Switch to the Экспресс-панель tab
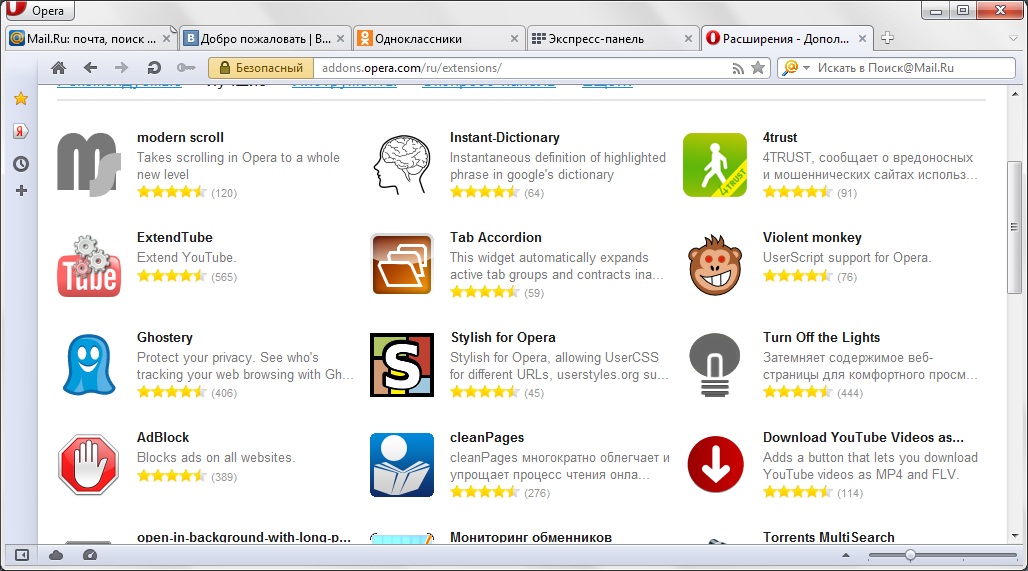 pyautogui.click(x=612, y=39)
